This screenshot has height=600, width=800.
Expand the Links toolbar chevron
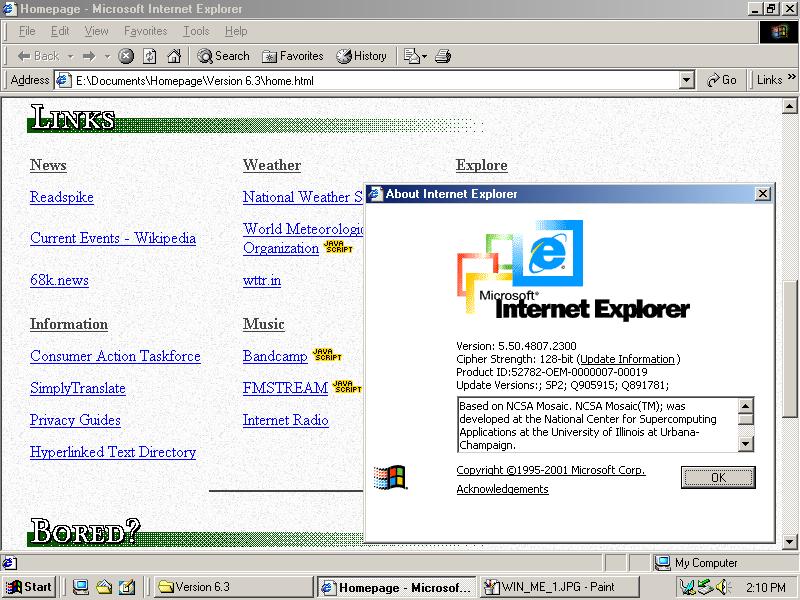[791, 77]
